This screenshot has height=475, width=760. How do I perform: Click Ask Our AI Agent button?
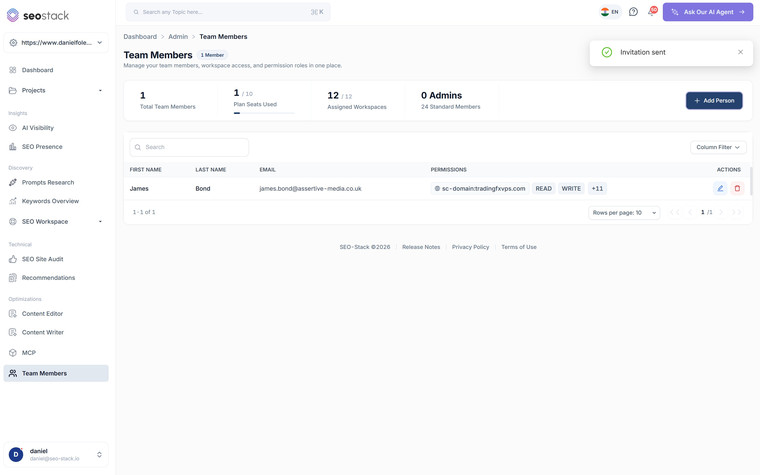click(708, 12)
